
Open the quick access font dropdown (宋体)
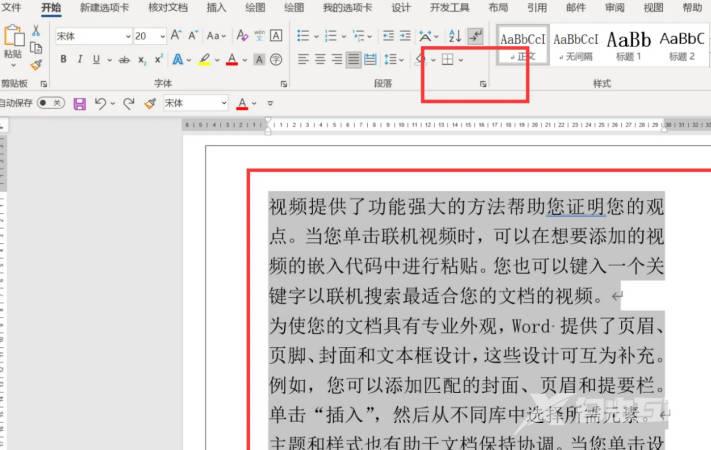click(x=224, y=103)
